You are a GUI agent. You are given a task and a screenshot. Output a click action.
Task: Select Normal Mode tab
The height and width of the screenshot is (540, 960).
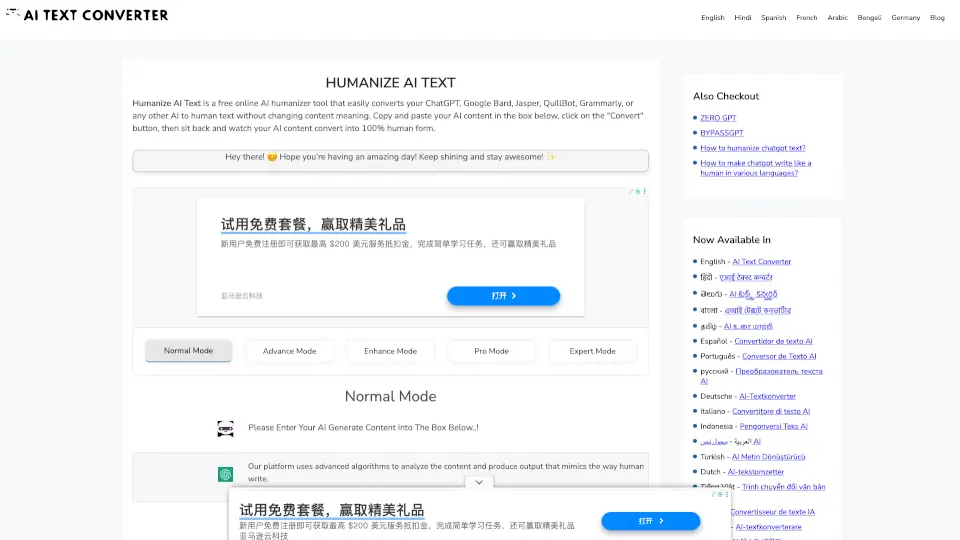[188, 351]
